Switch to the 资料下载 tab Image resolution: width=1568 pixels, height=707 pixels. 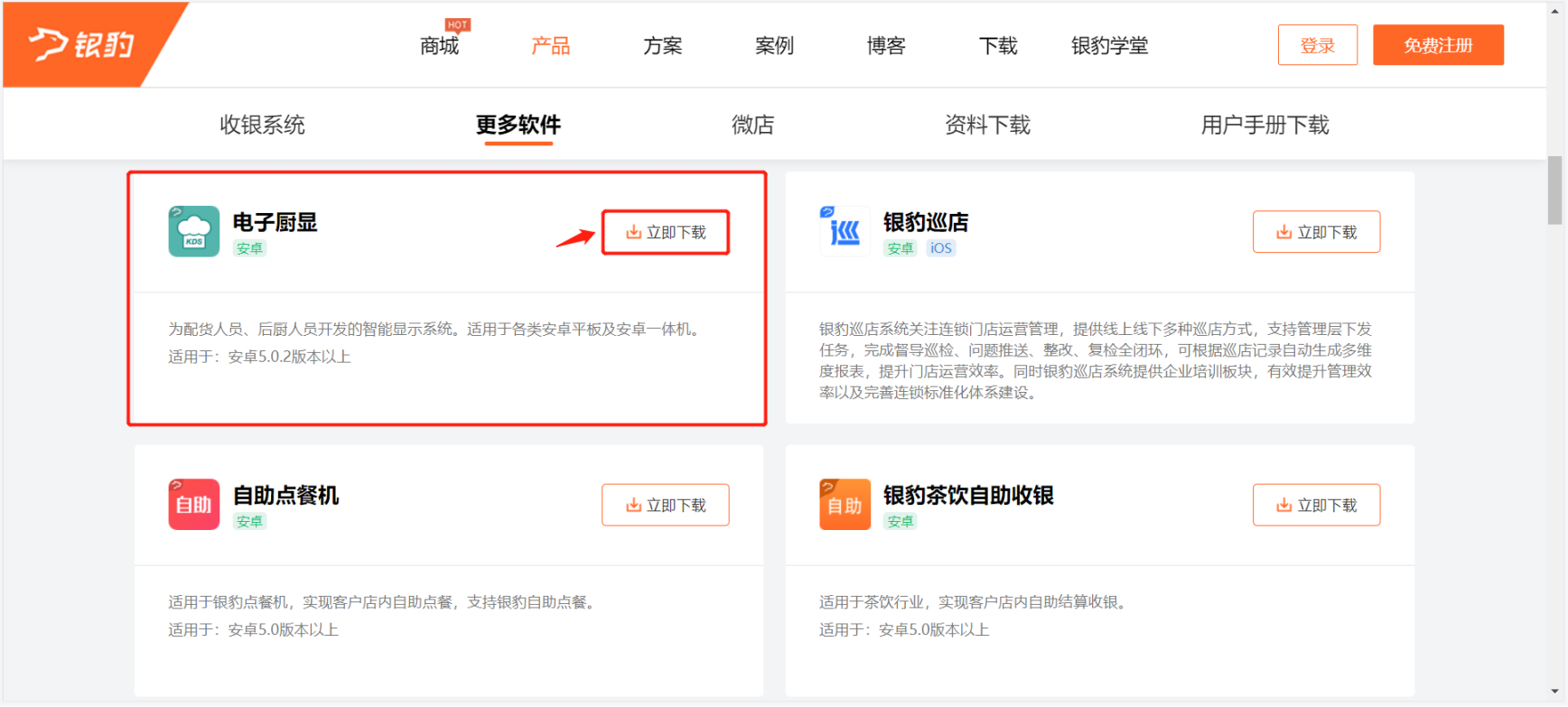[987, 125]
